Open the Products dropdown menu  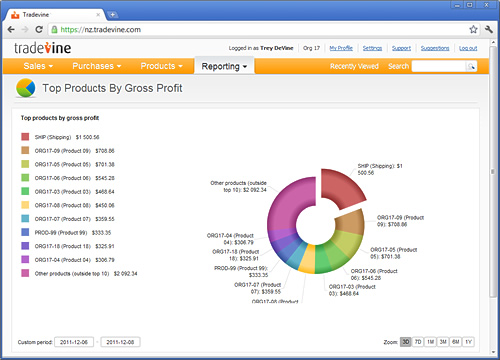(x=162, y=66)
